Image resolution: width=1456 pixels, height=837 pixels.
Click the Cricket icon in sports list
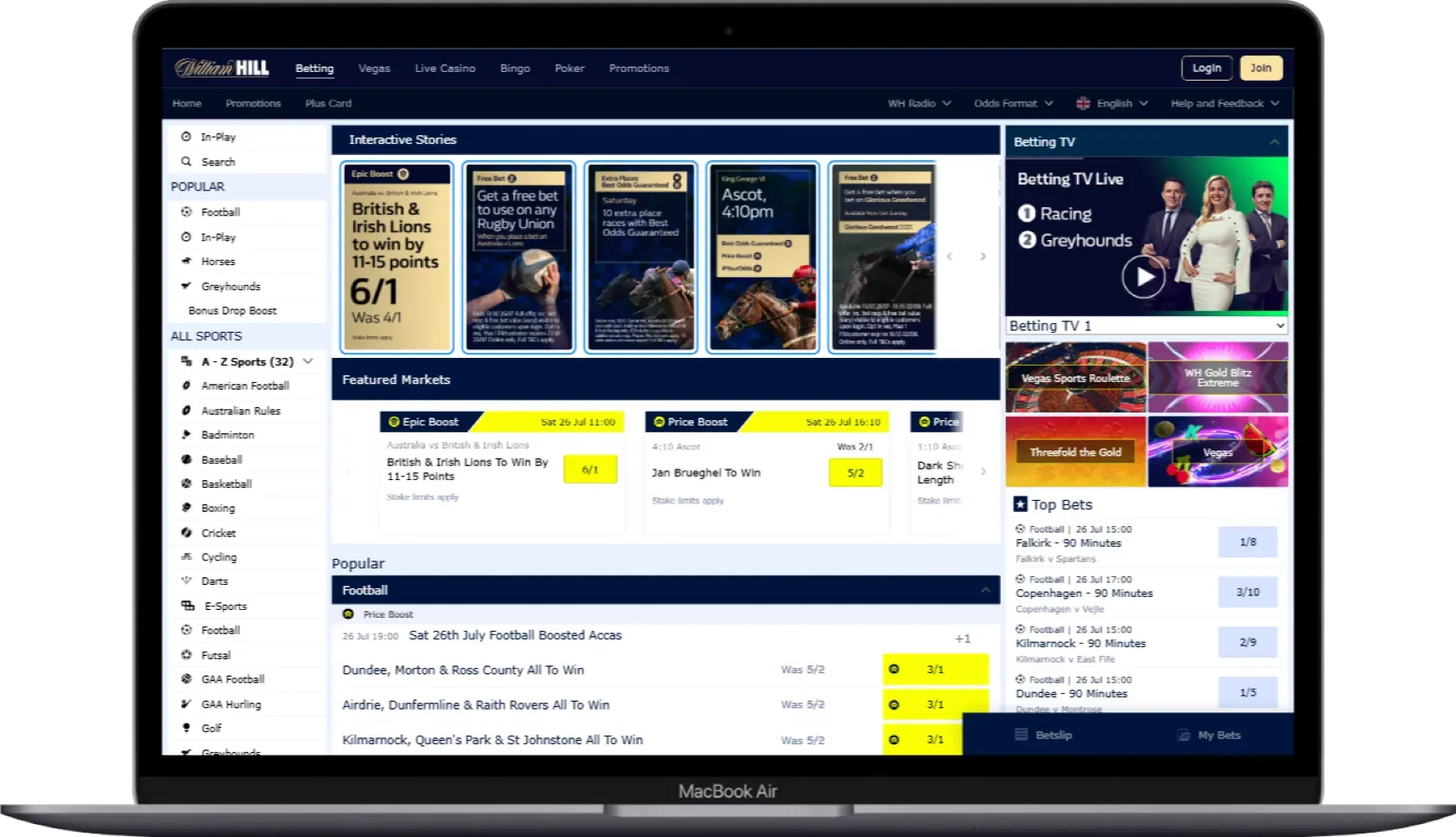(185, 533)
